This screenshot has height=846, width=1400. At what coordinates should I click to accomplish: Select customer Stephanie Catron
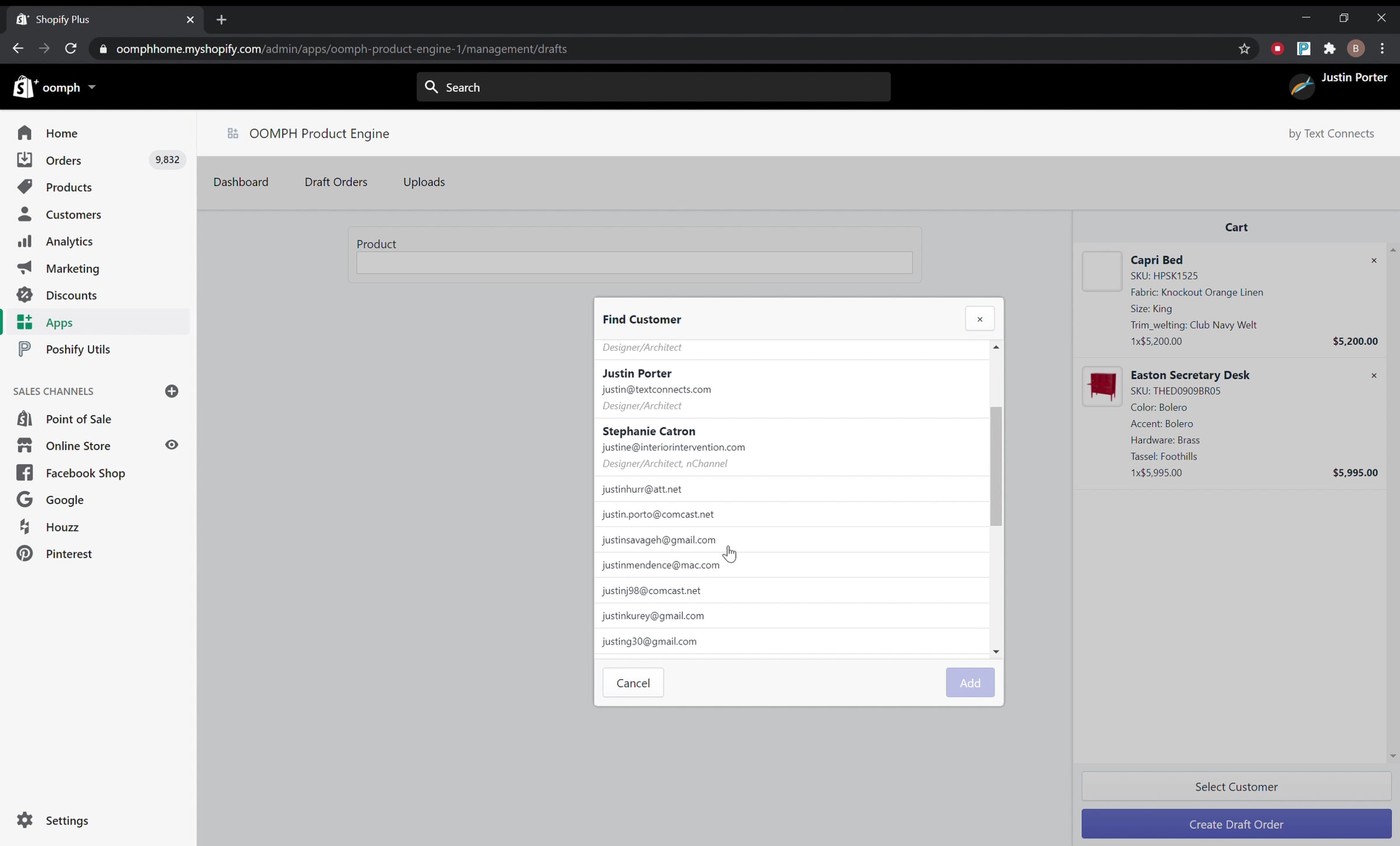[792, 447]
